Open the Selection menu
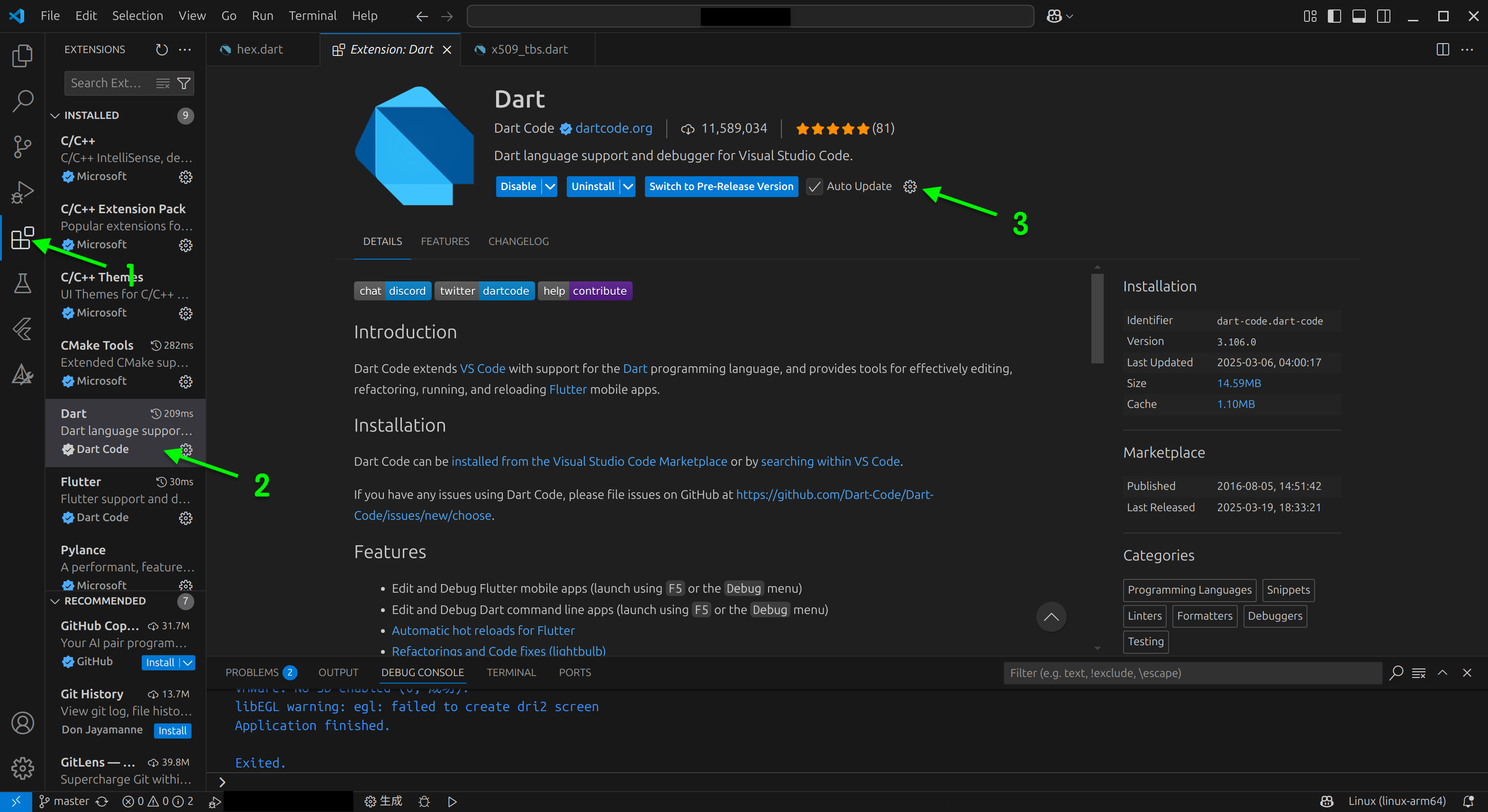Image resolution: width=1488 pixels, height=812 pixels. [x=137, y=16]
